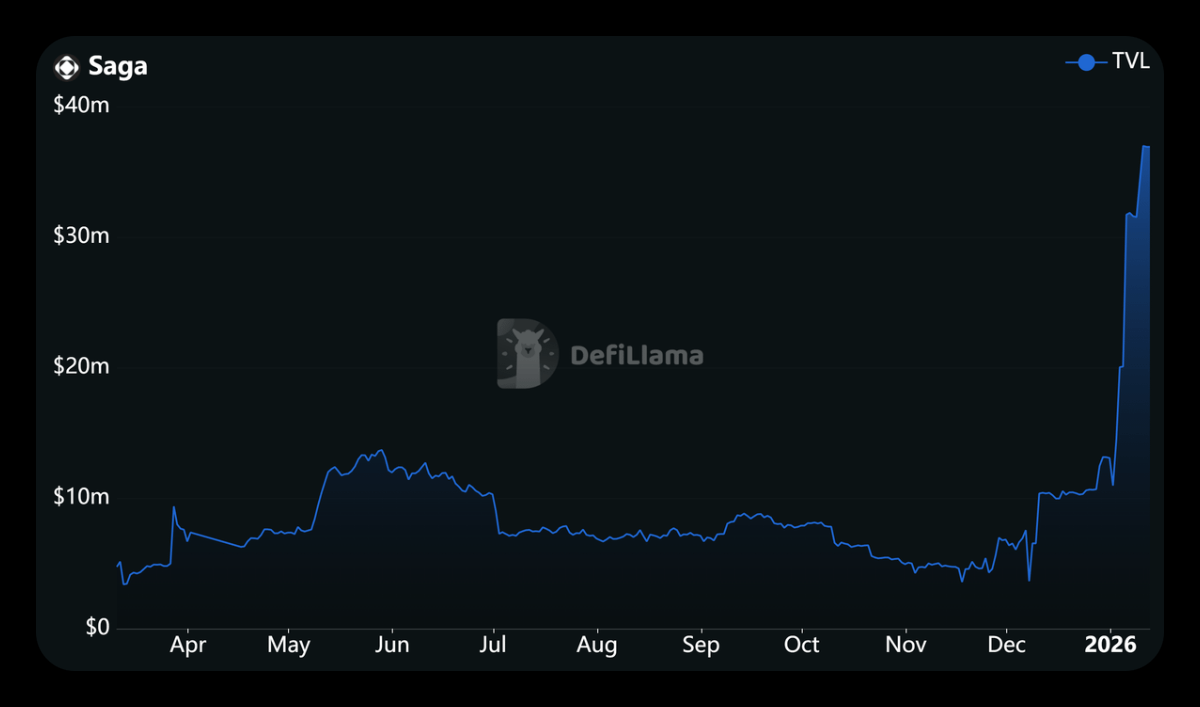Click the Apr date label

tap(188, 645)
